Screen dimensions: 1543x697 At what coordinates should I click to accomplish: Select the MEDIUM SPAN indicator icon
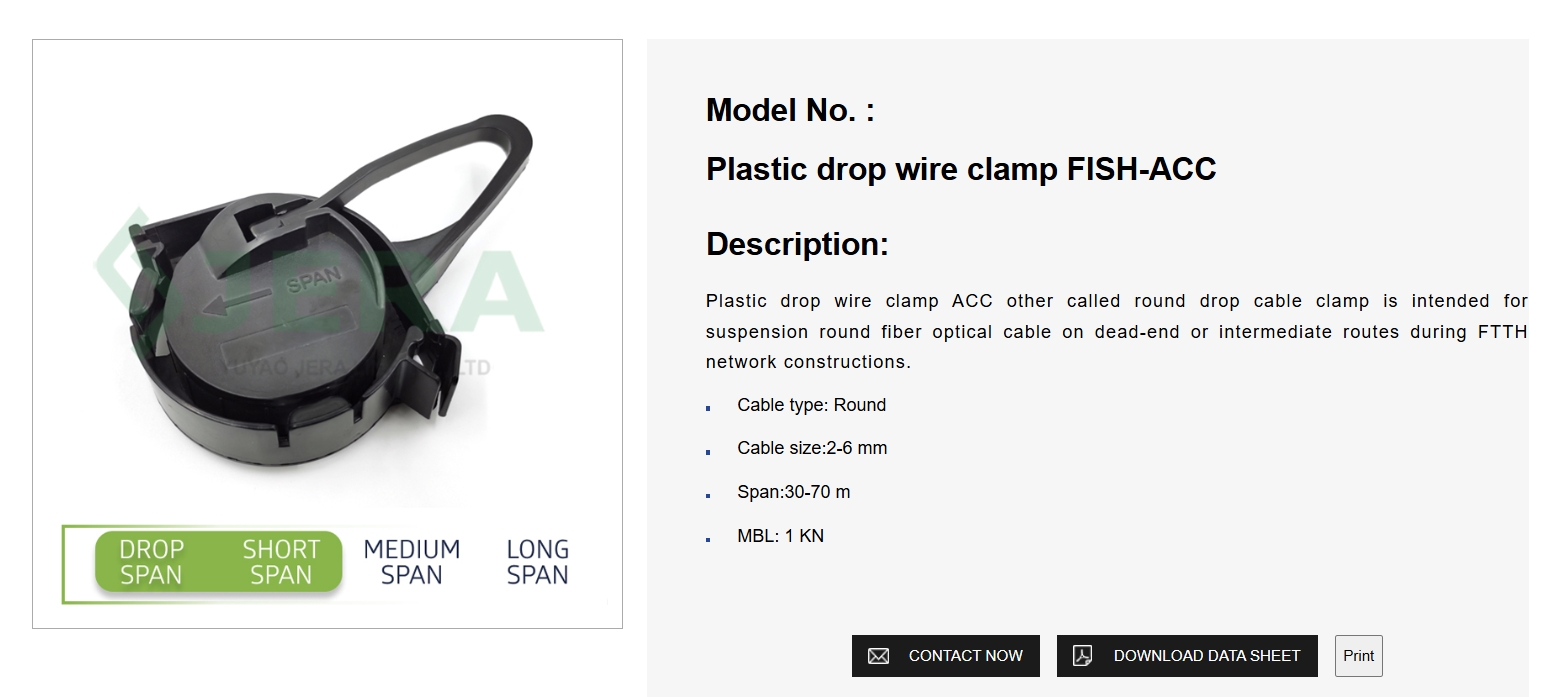[413, 561]
